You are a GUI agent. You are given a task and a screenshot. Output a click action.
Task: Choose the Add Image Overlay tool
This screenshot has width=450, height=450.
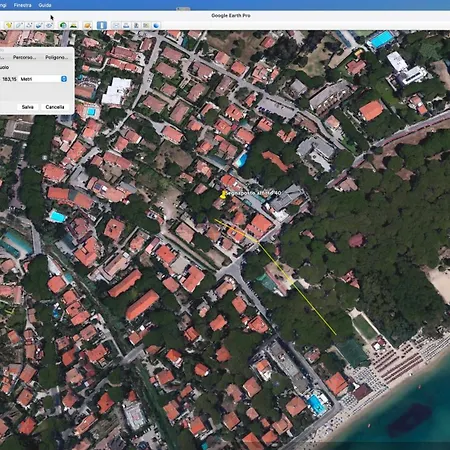tap(39, 25)
